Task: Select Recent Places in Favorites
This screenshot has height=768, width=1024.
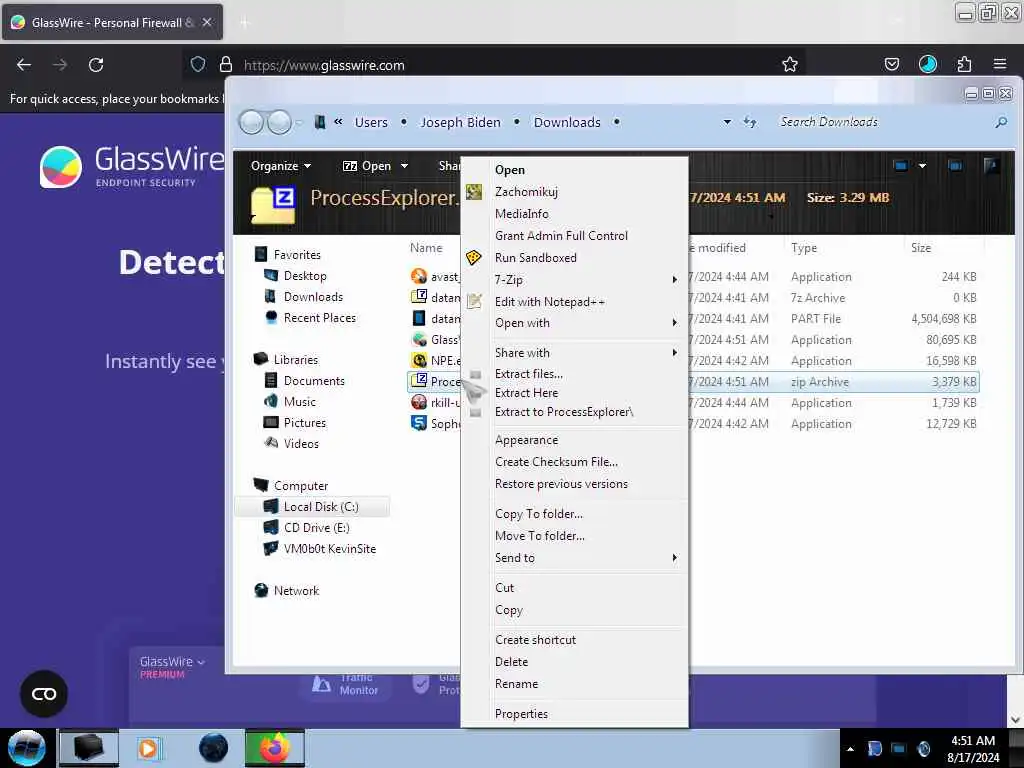Action: coord(319,317)
